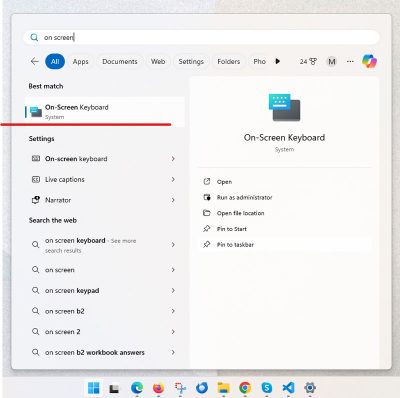Select the 'on screen keypad' suggestion text
This screenshot has height=398, width=400.
pyautogui.click(x=72, y=290)
